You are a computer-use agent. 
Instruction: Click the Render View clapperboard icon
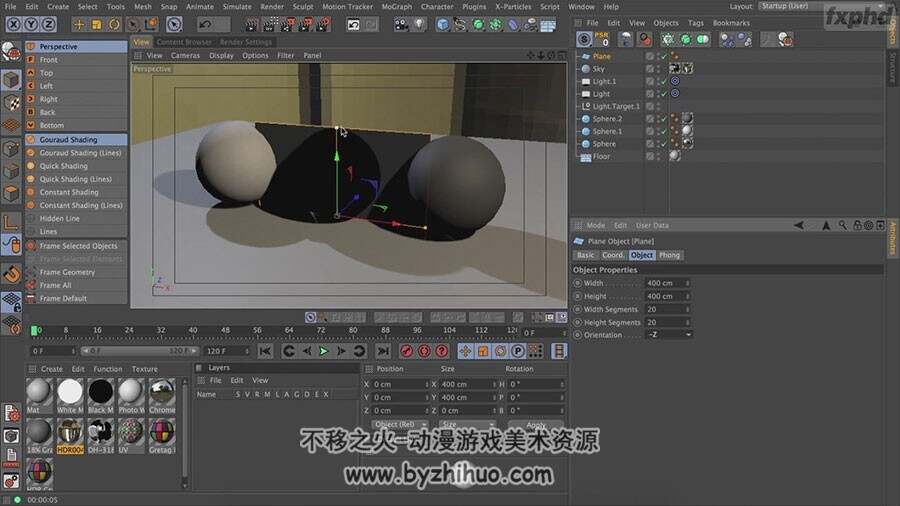click(x=251, y=25)
